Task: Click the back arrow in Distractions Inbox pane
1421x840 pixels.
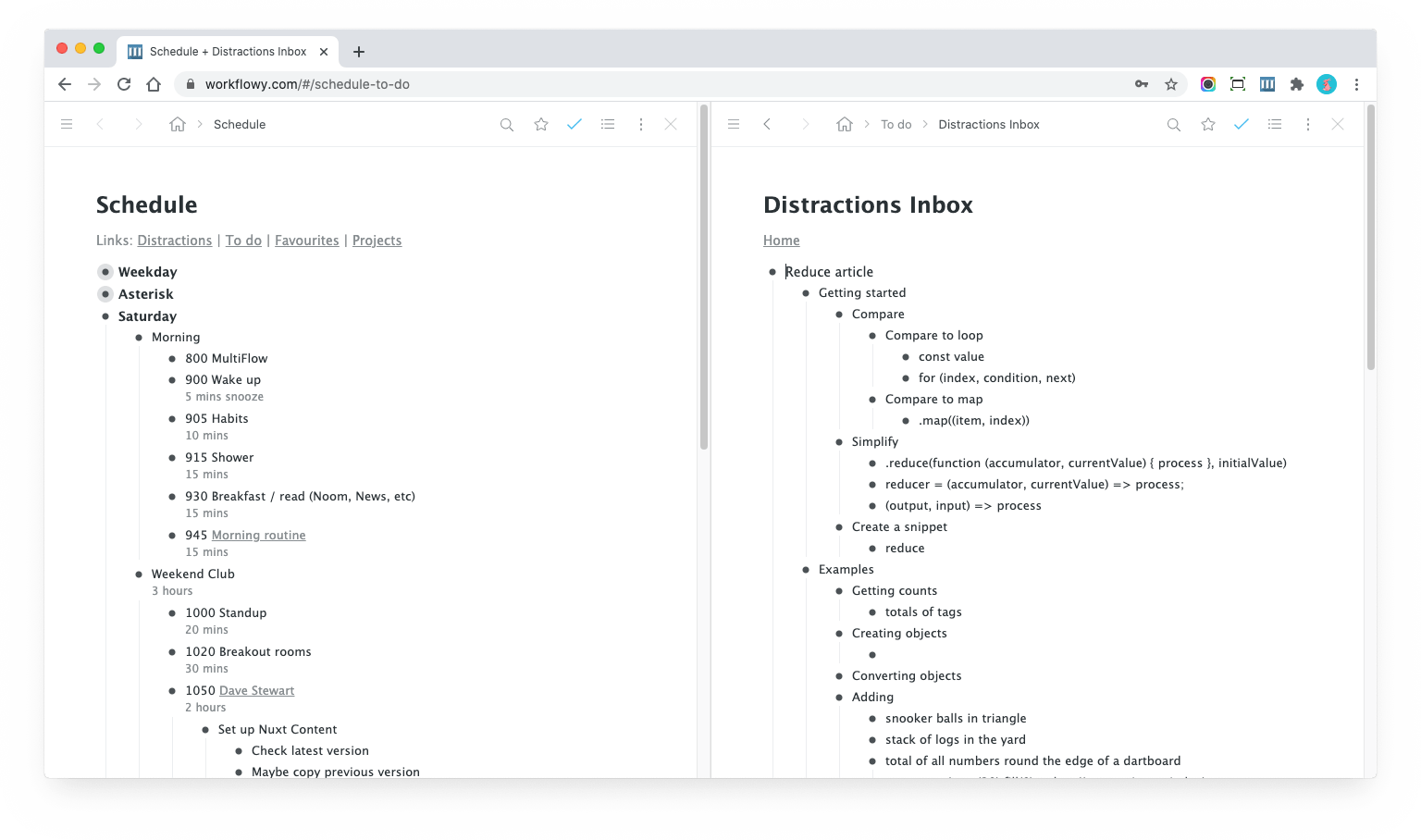Action: click(767, 124)
